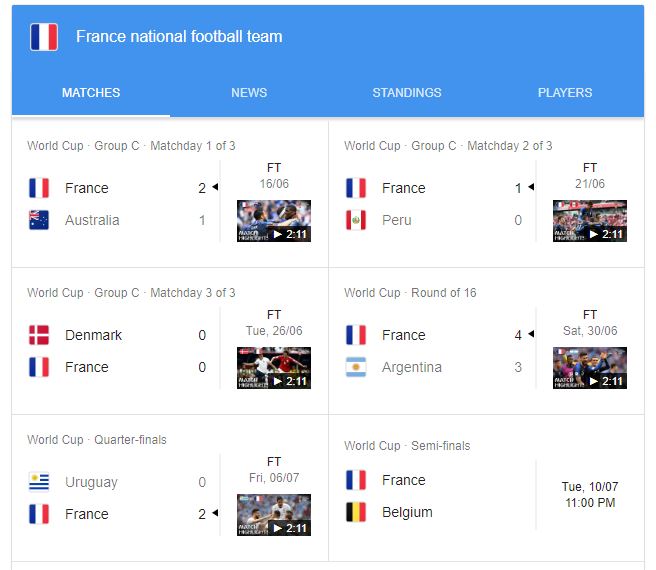Click the Denmark flag icon

point(39,335)
